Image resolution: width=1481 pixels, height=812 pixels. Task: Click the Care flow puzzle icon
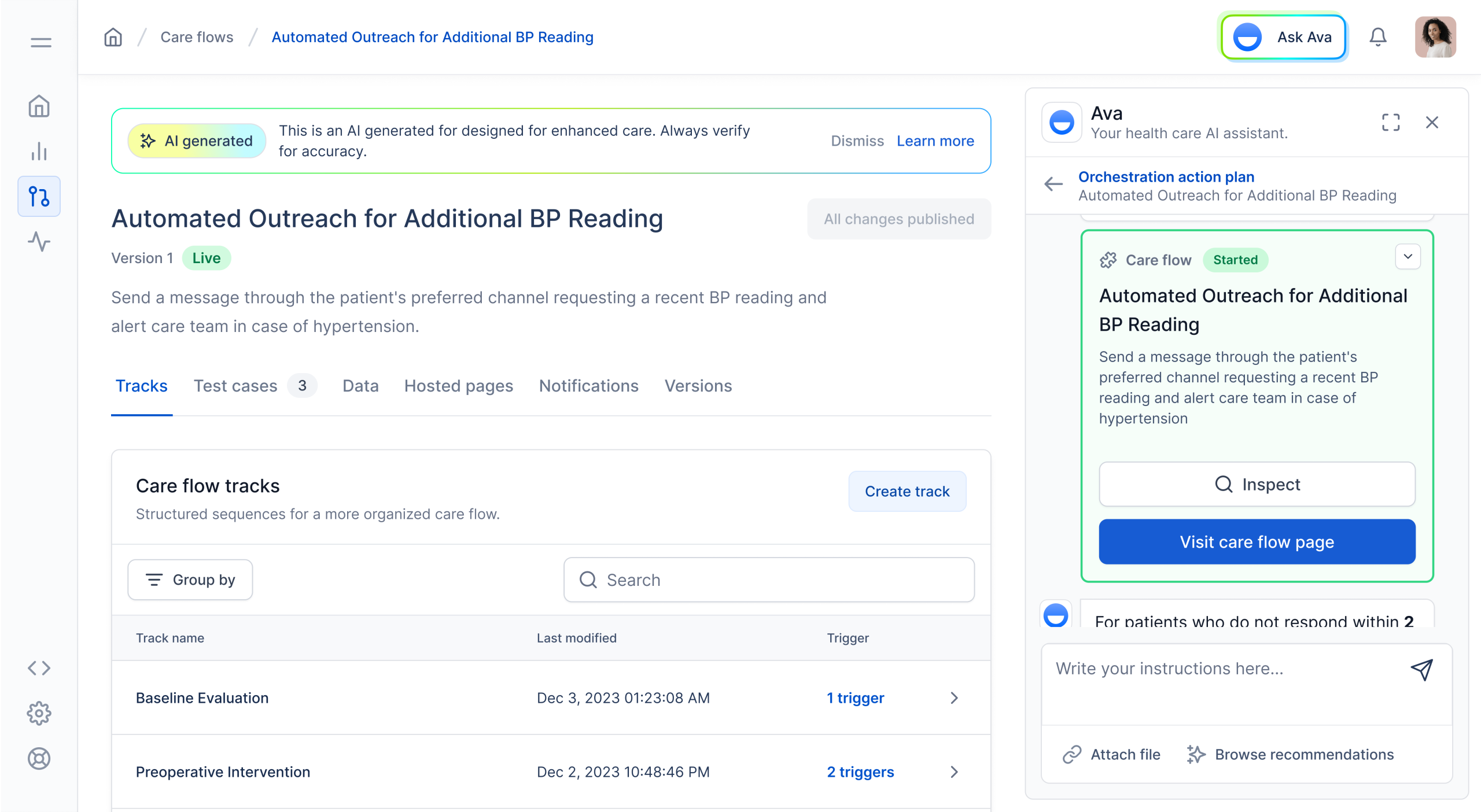[1108, 260]
